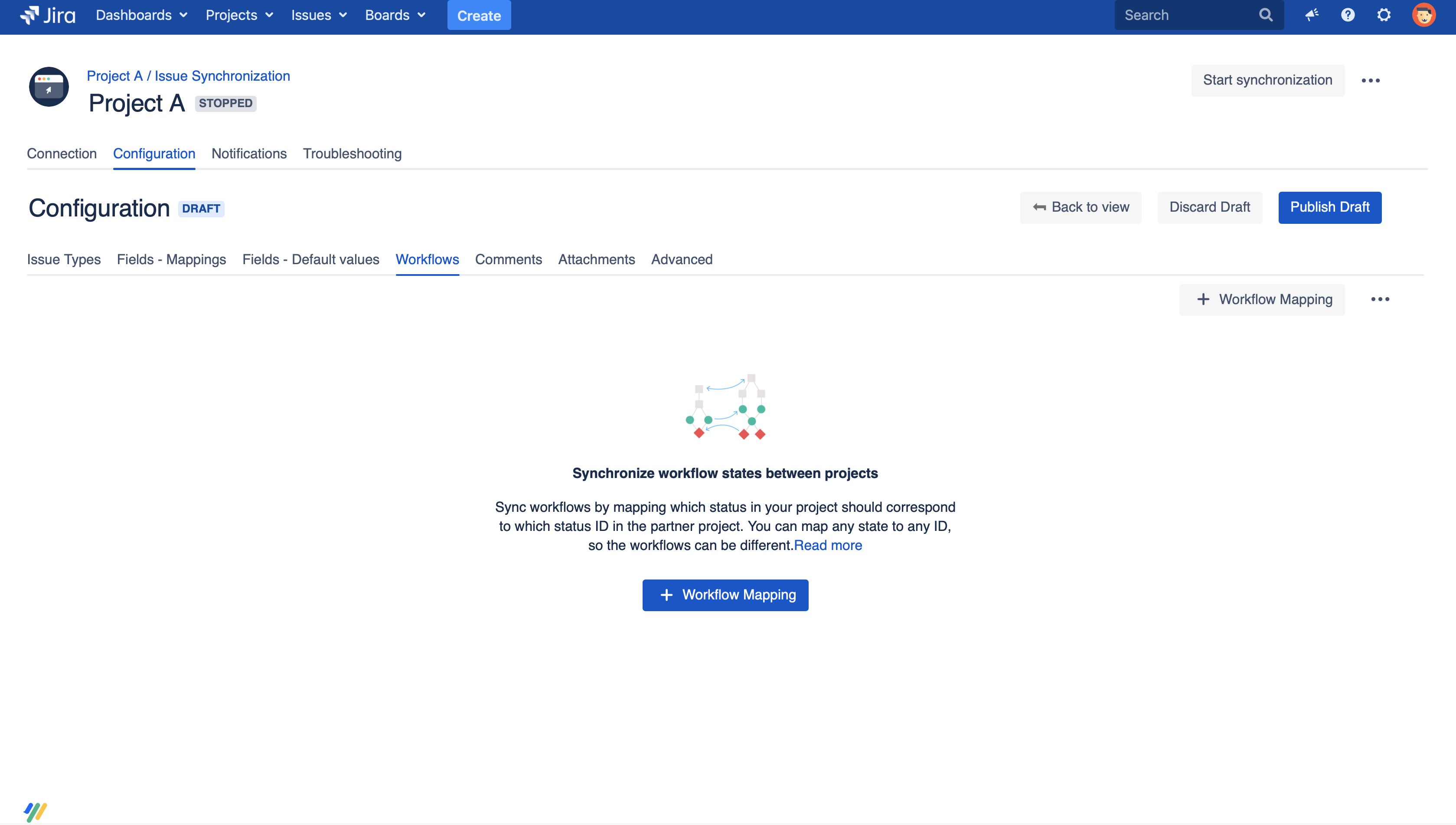The image size is (1456, 825).
Task: Open your profile avatar menu
Action: [x=1424, y=15]
